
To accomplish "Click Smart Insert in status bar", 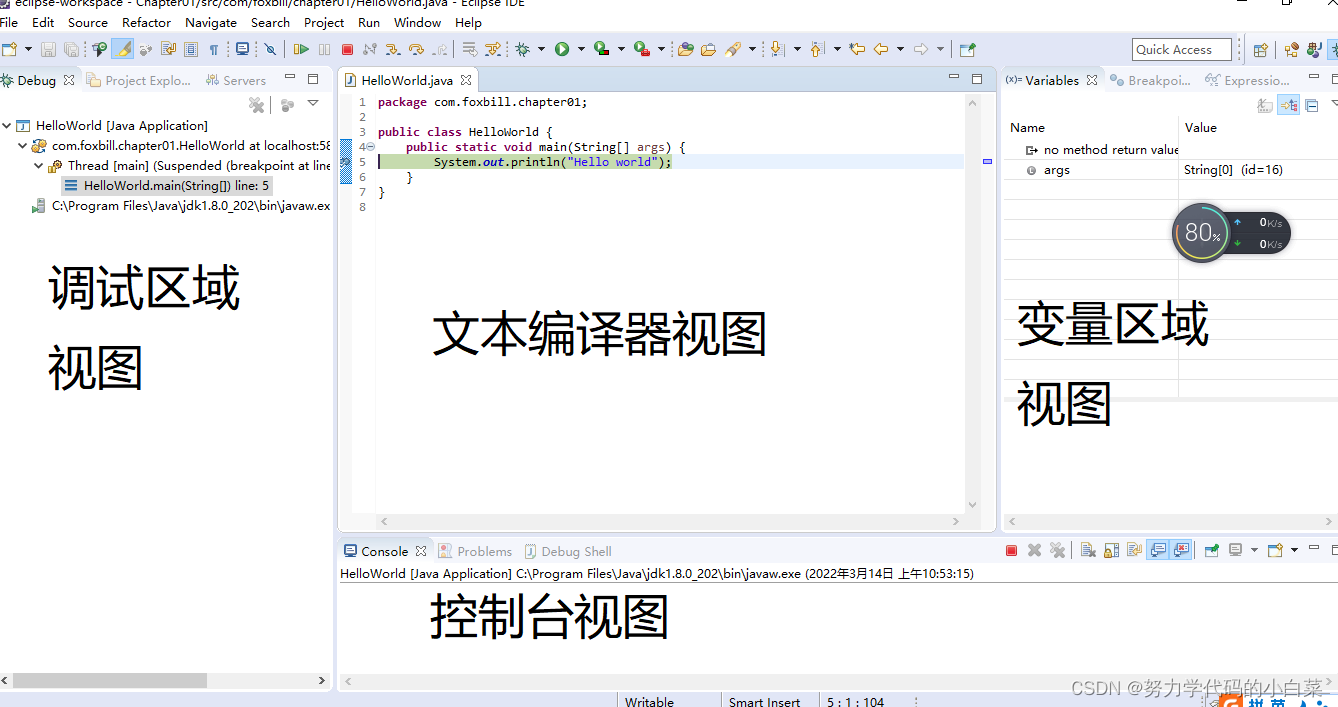I will click(765, 701).
